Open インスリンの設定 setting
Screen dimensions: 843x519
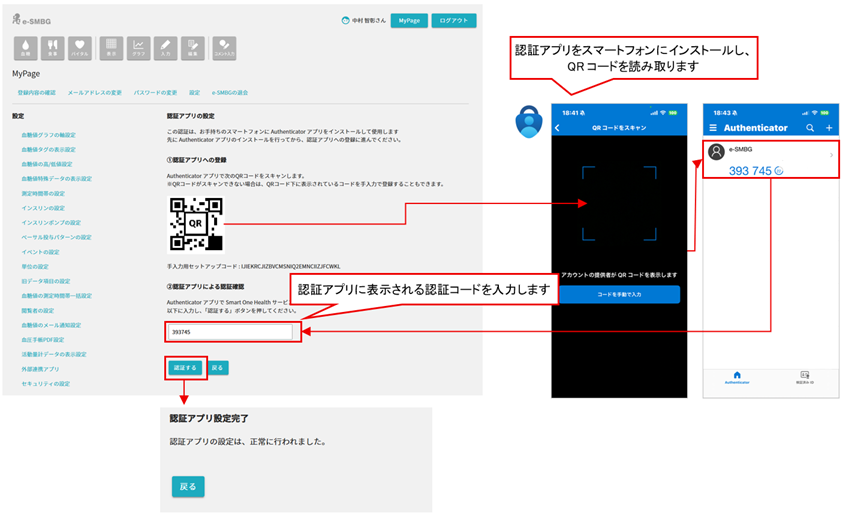click(x=43, y=208)
